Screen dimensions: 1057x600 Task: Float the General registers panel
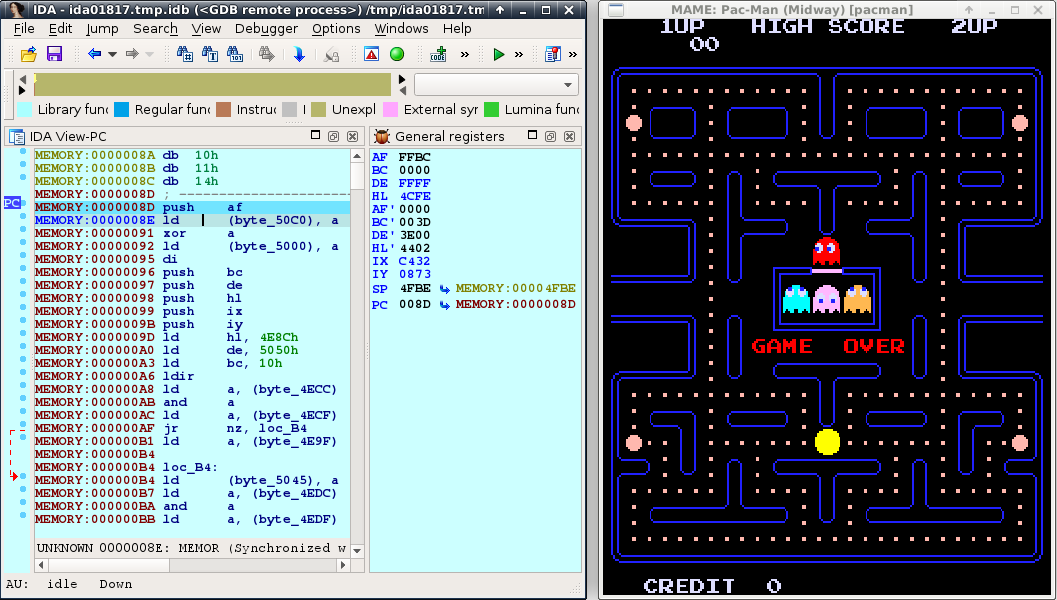tap(551, 136)
